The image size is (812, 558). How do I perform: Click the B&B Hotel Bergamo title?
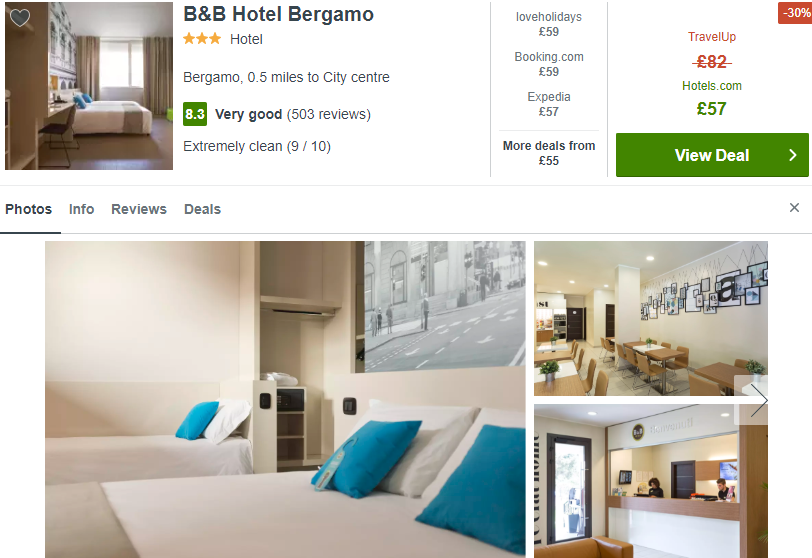click(x=278, y=14)
